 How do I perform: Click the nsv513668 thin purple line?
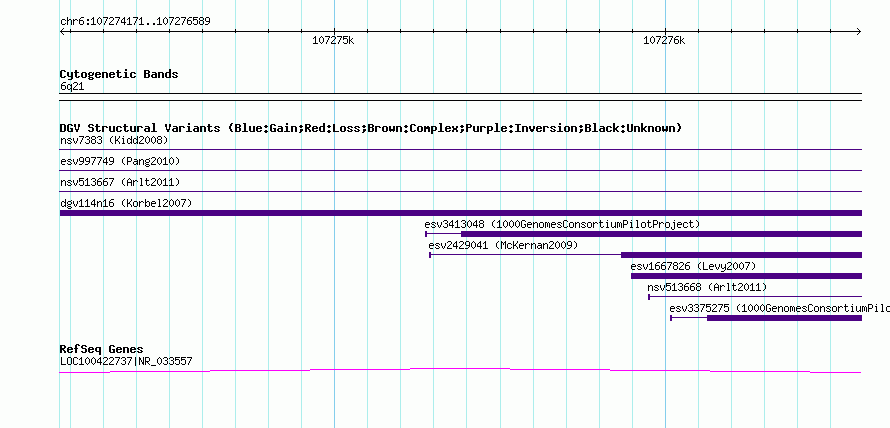755,296
